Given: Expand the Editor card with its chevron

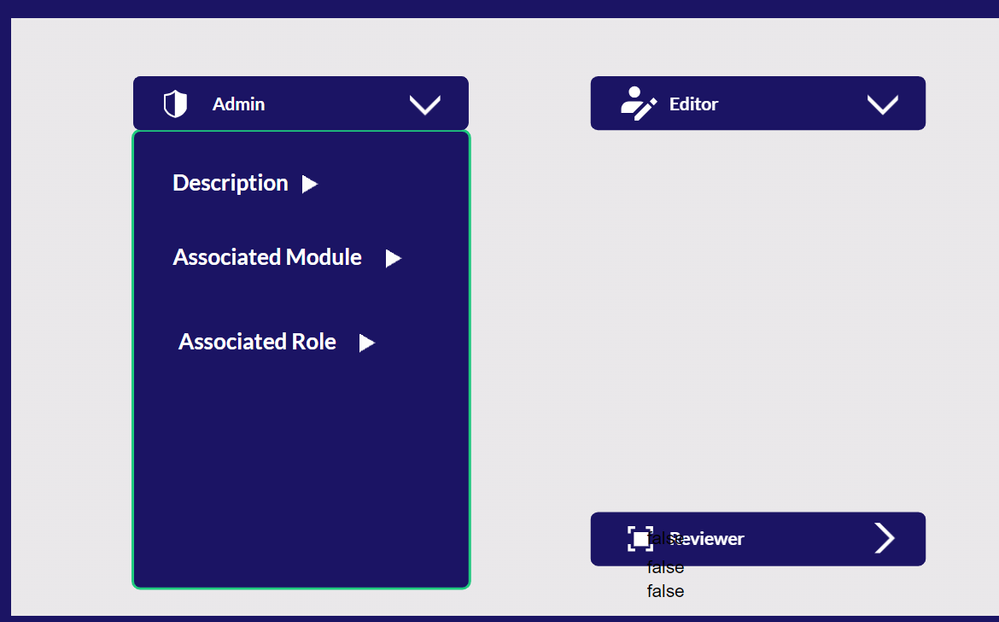Looking at the screenshot, I should click(x=882, y=104).
